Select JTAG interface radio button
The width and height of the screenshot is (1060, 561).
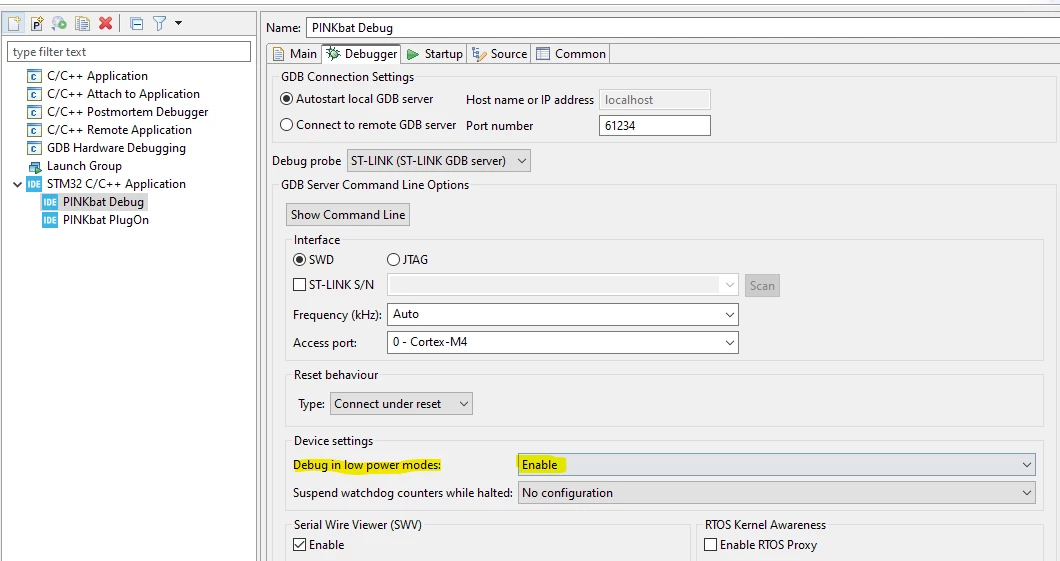pyautogui.click(x=393, y=260)
